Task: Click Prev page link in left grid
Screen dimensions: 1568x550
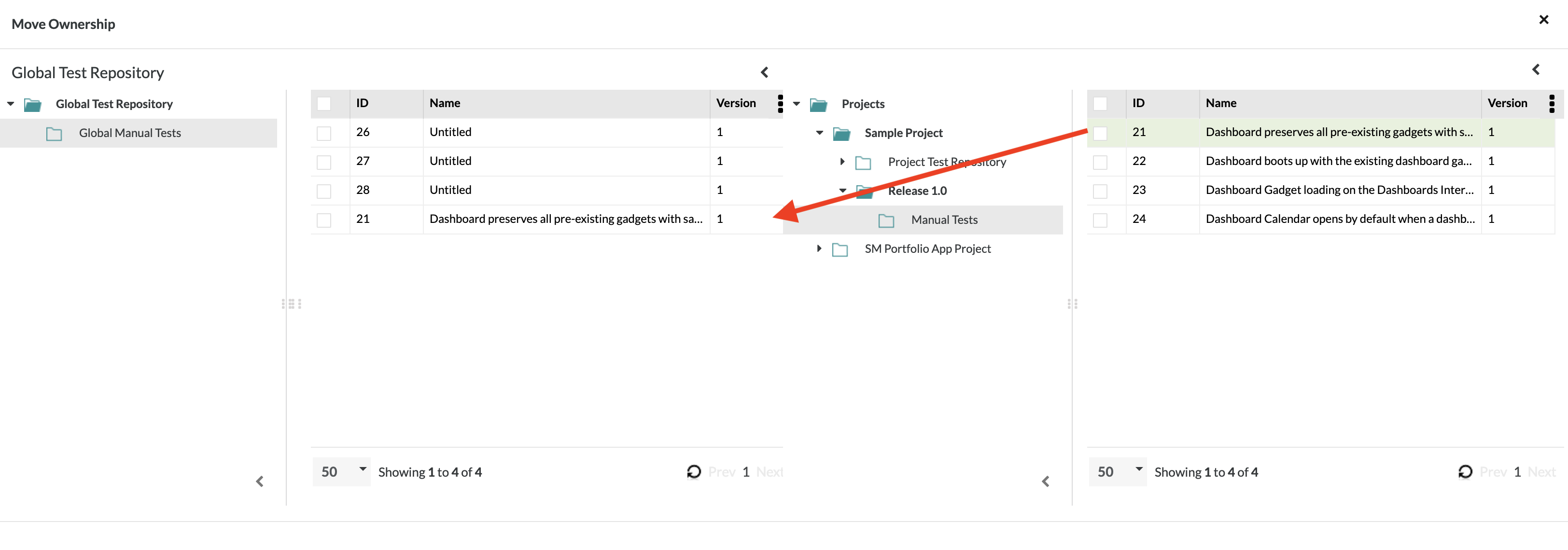Action: (721, 471)
